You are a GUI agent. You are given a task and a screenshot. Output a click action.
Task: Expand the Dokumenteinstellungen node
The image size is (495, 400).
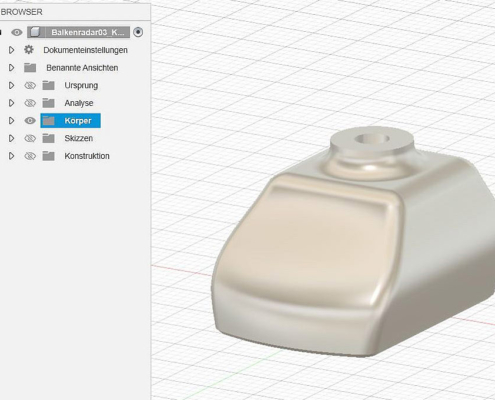click(x=11, y=50)
